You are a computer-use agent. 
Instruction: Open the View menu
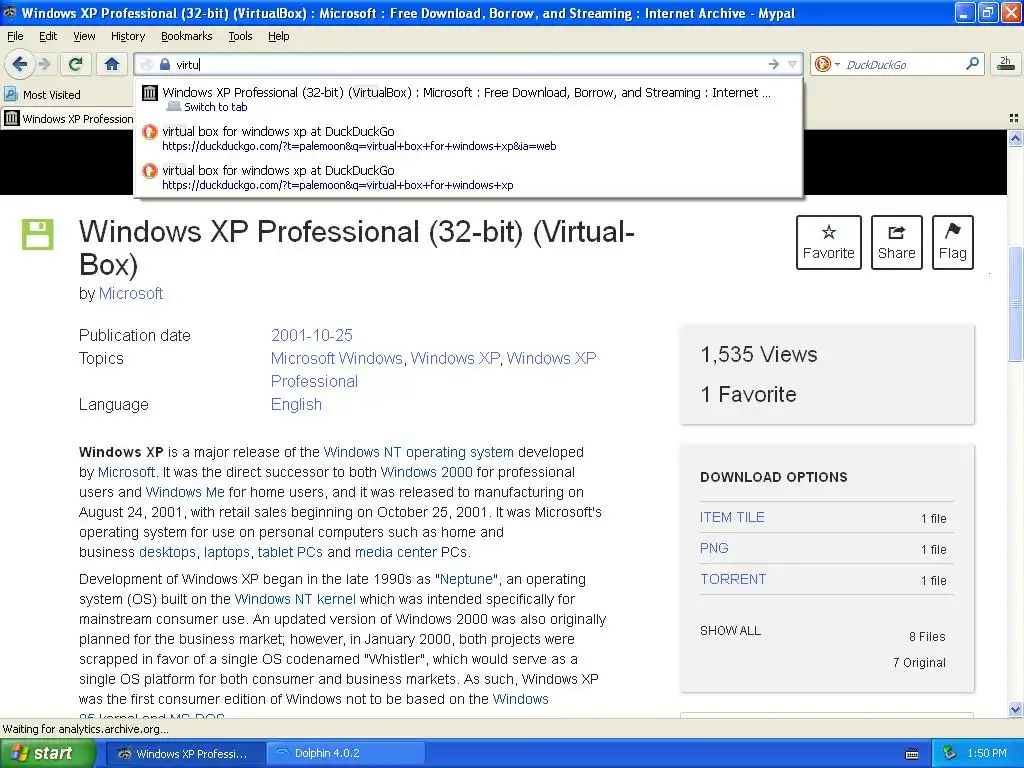click(84, 37)
